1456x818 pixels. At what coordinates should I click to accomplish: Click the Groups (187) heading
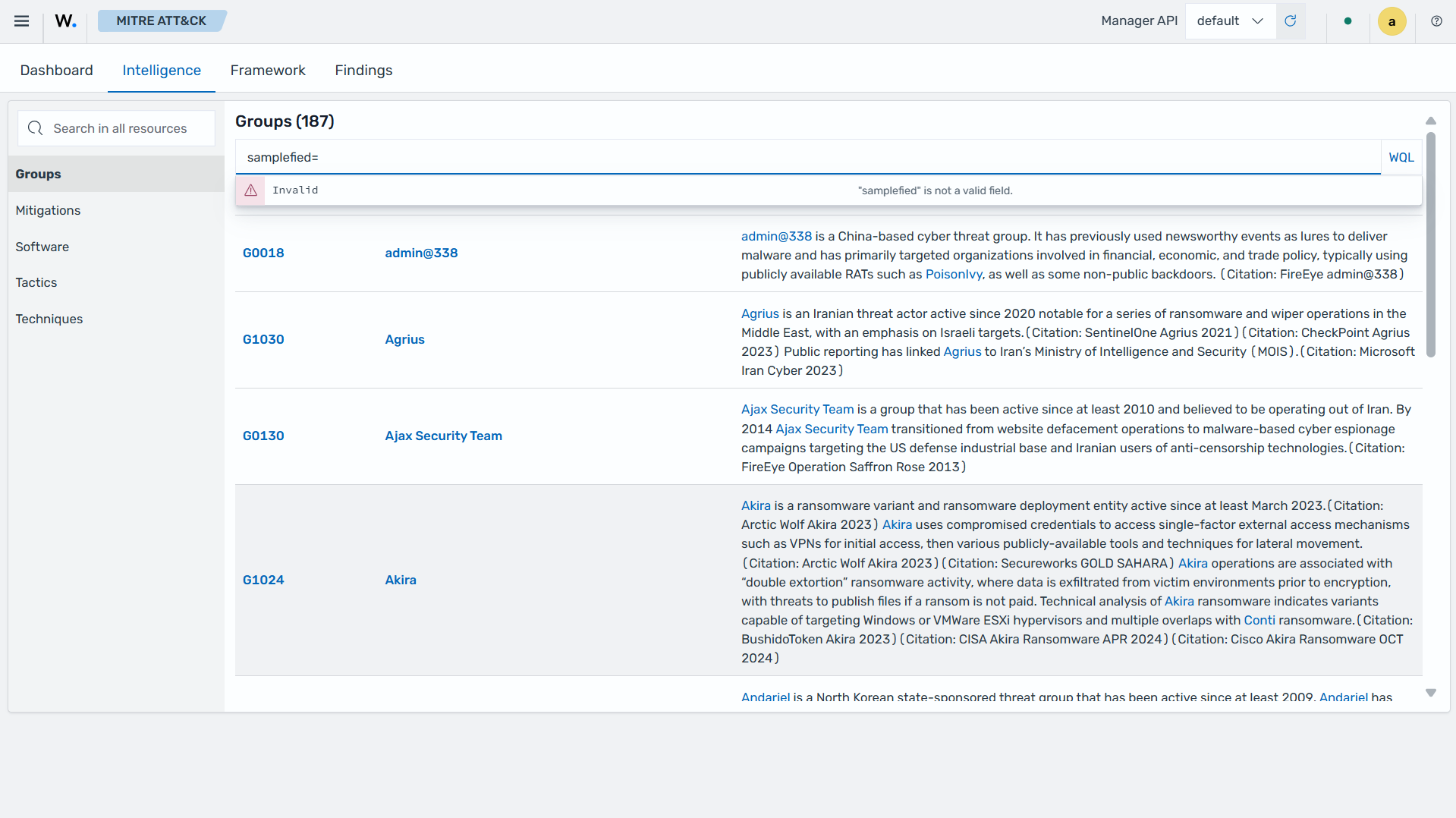(285, 121)
